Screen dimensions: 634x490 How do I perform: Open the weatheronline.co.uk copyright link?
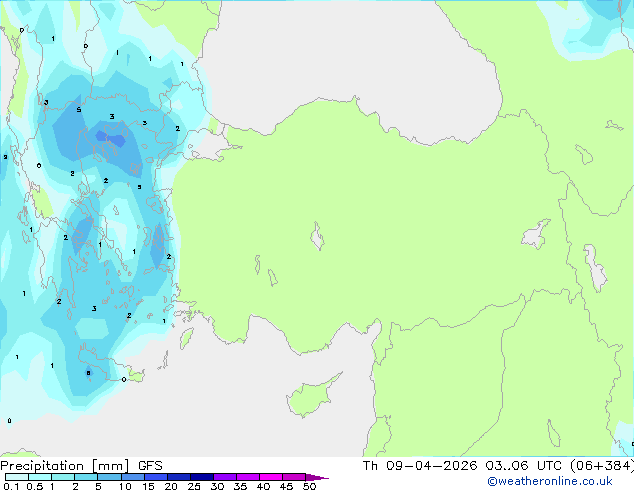[x=550, y=481]
